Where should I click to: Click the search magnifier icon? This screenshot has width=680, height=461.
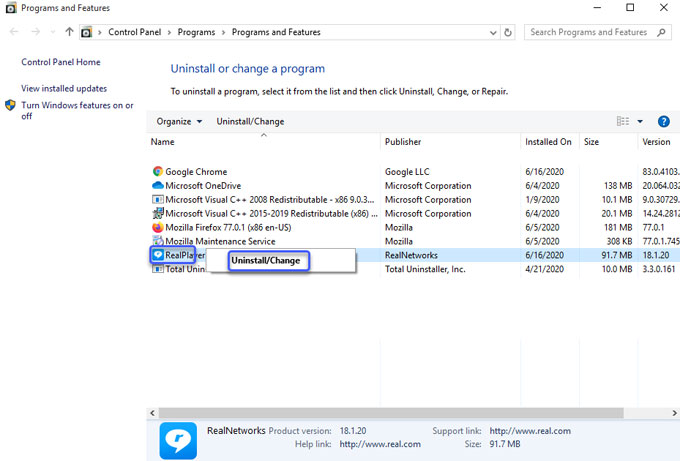(661, 32)
